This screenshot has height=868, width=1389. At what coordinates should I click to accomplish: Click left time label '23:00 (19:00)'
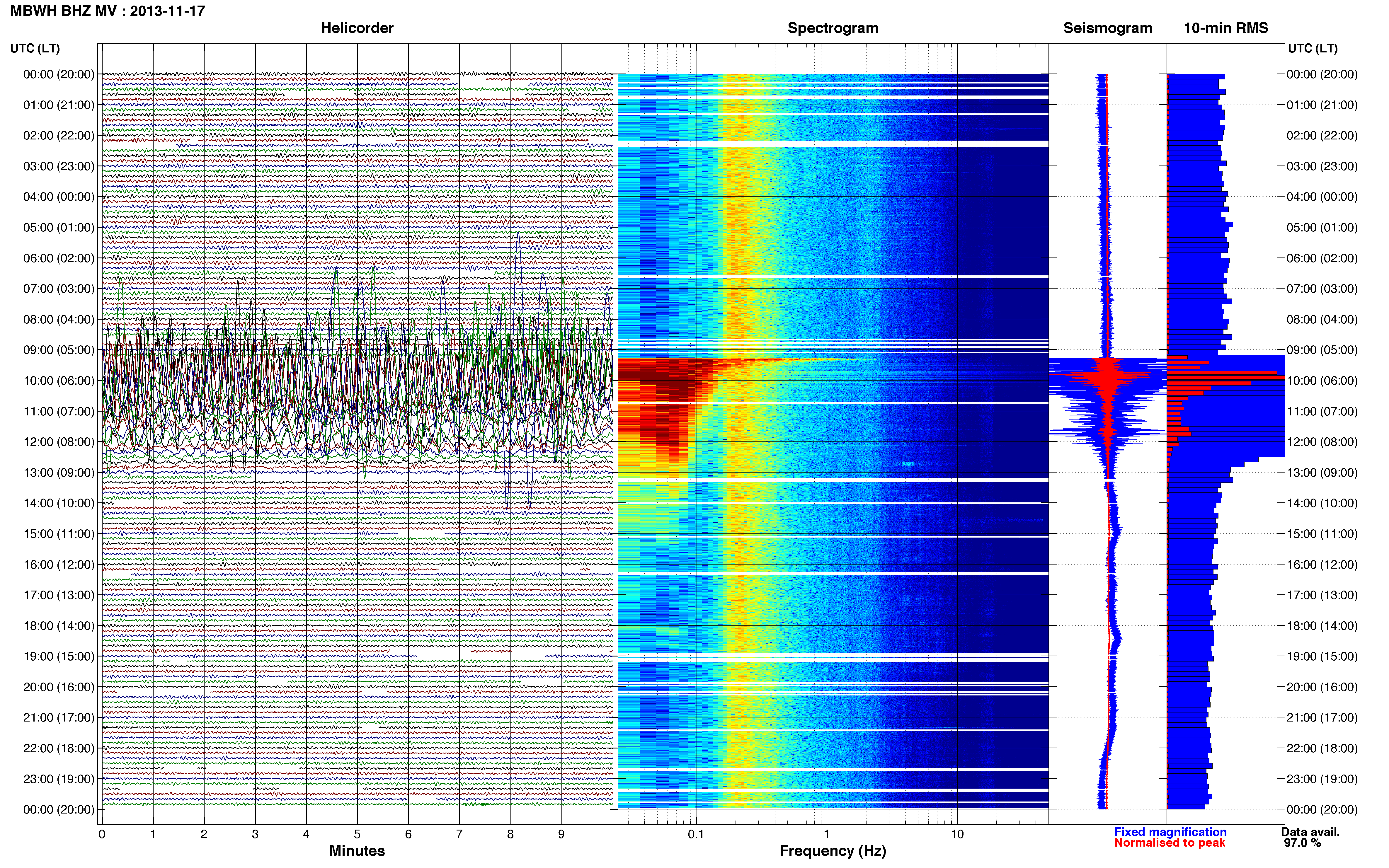[x=59, y=779]
